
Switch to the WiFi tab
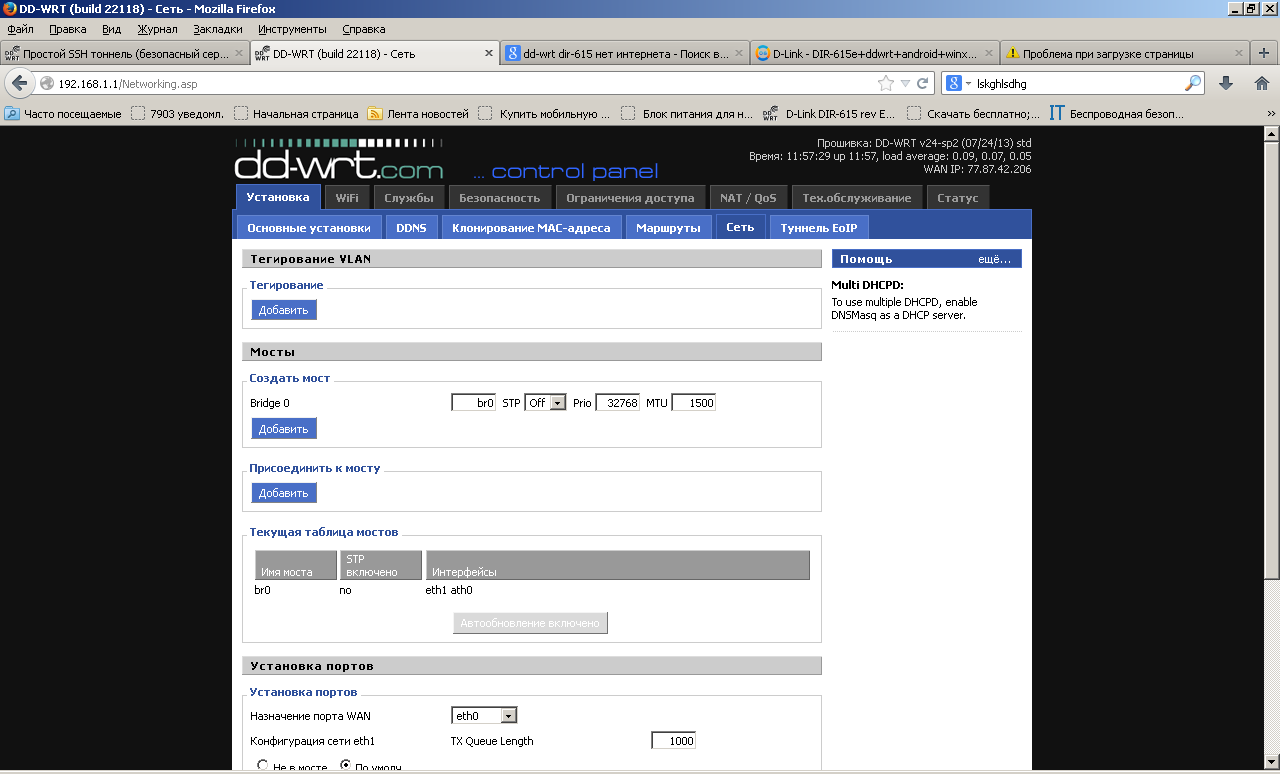point(347,198)
